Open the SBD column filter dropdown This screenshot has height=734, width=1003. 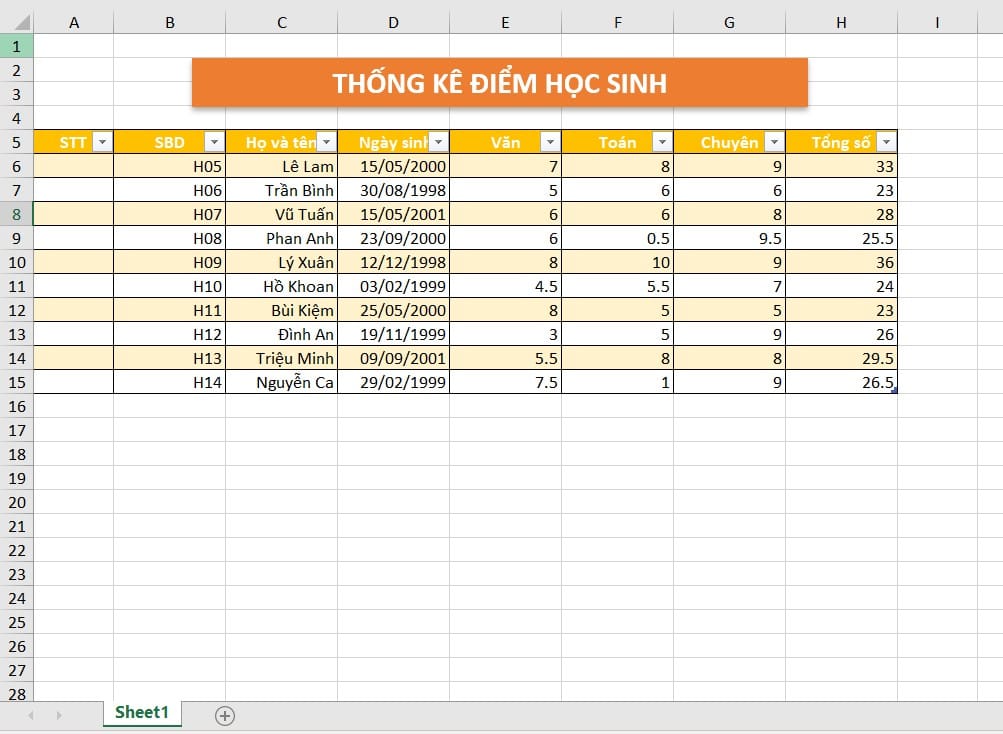click(214, 142)
